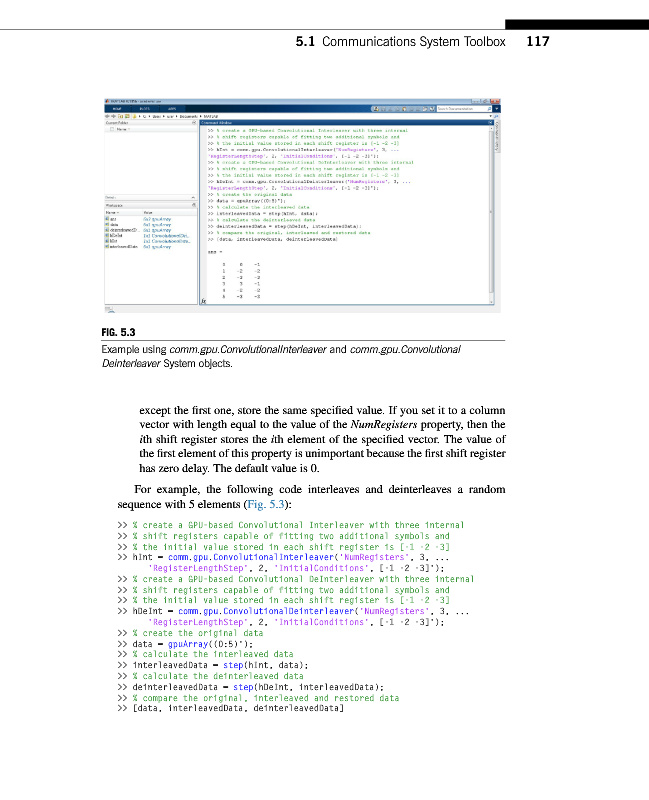Click the fx function browser icon
Screen dimensions: 649x800
(203, 299)
